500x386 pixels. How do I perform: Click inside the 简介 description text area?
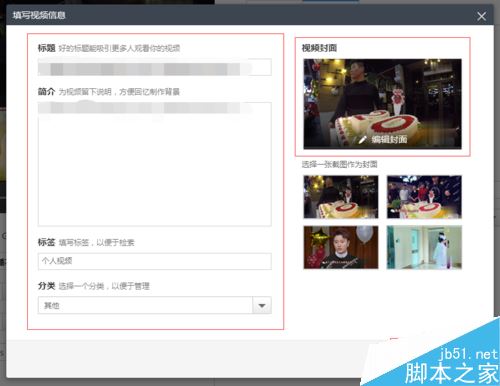155,164
